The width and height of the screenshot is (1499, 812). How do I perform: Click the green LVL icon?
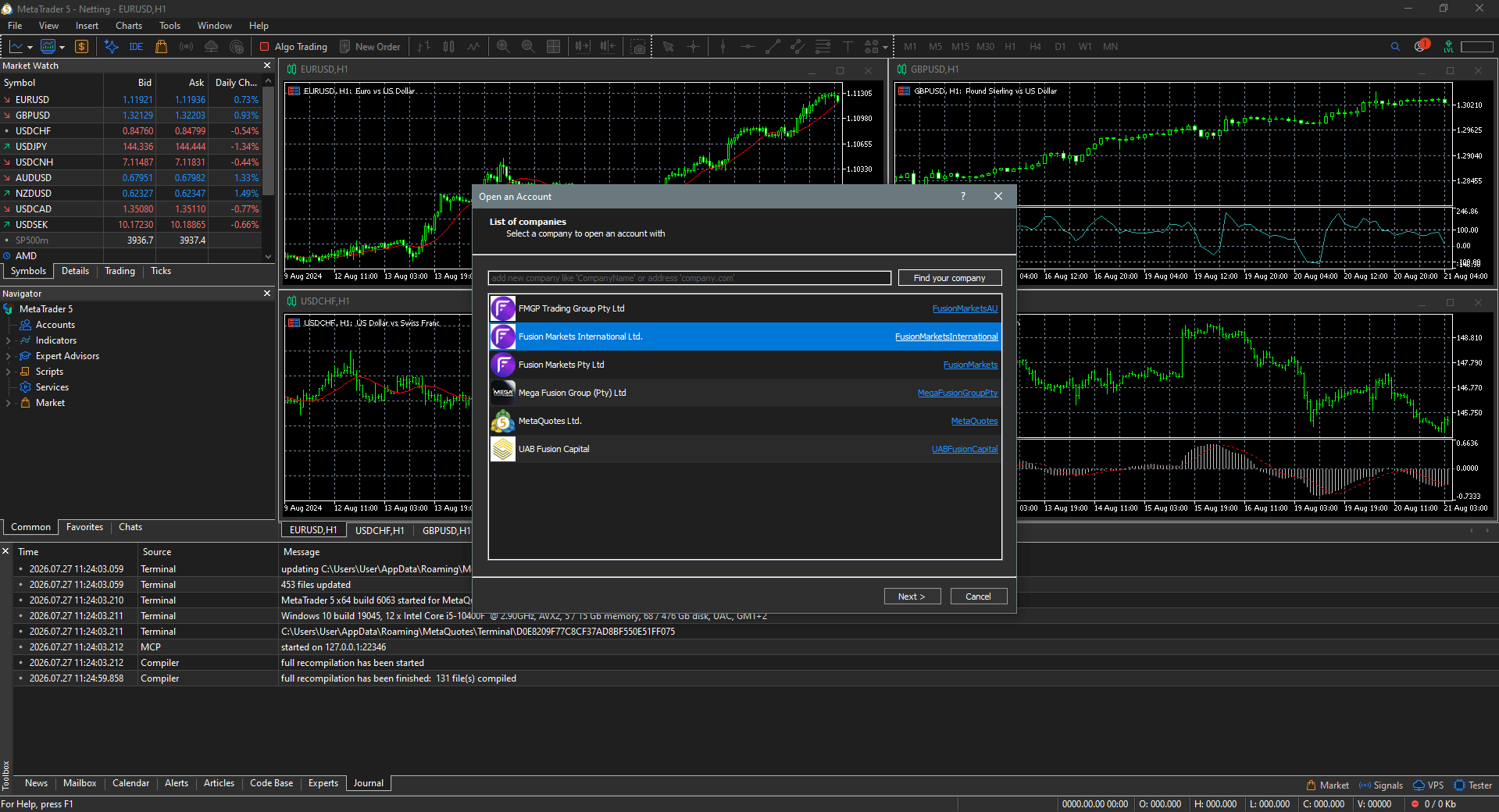click(x=1448, y=47)
